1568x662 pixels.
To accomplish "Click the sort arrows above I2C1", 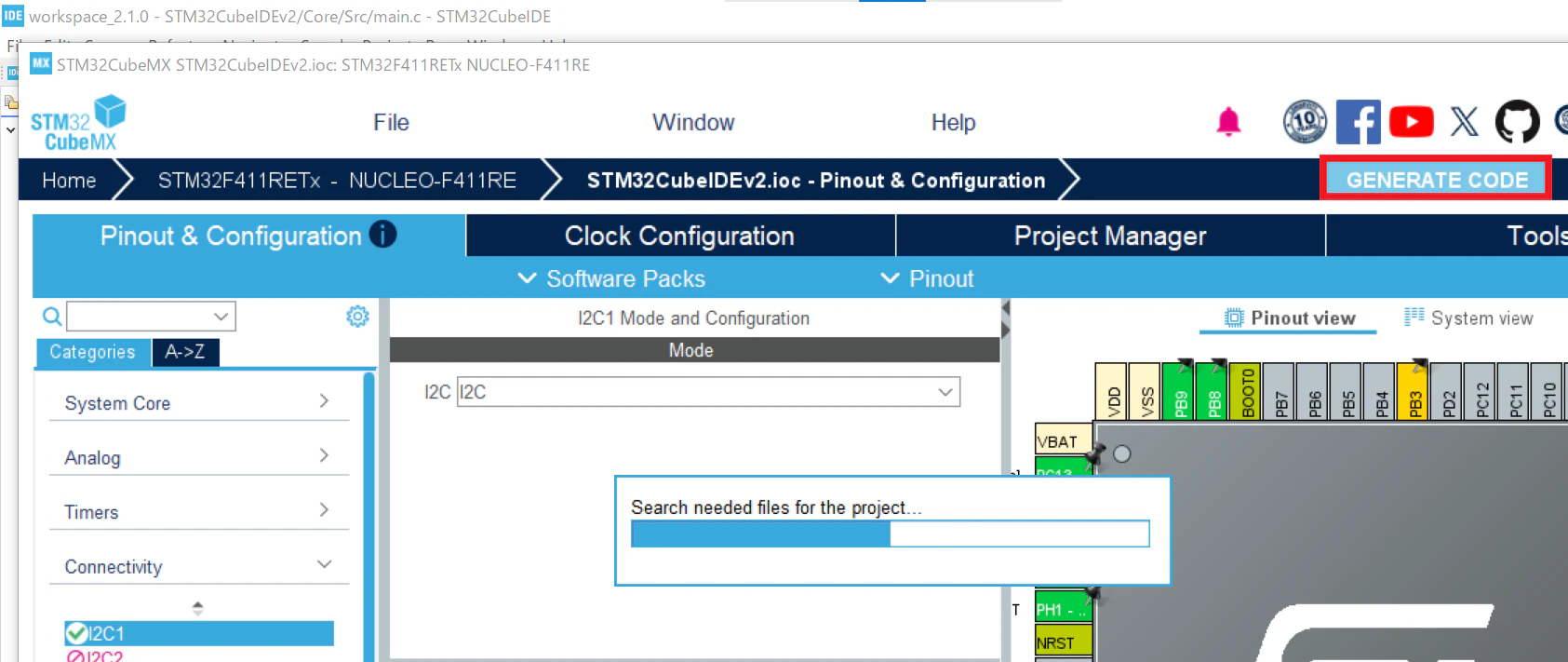I will 197,608.
